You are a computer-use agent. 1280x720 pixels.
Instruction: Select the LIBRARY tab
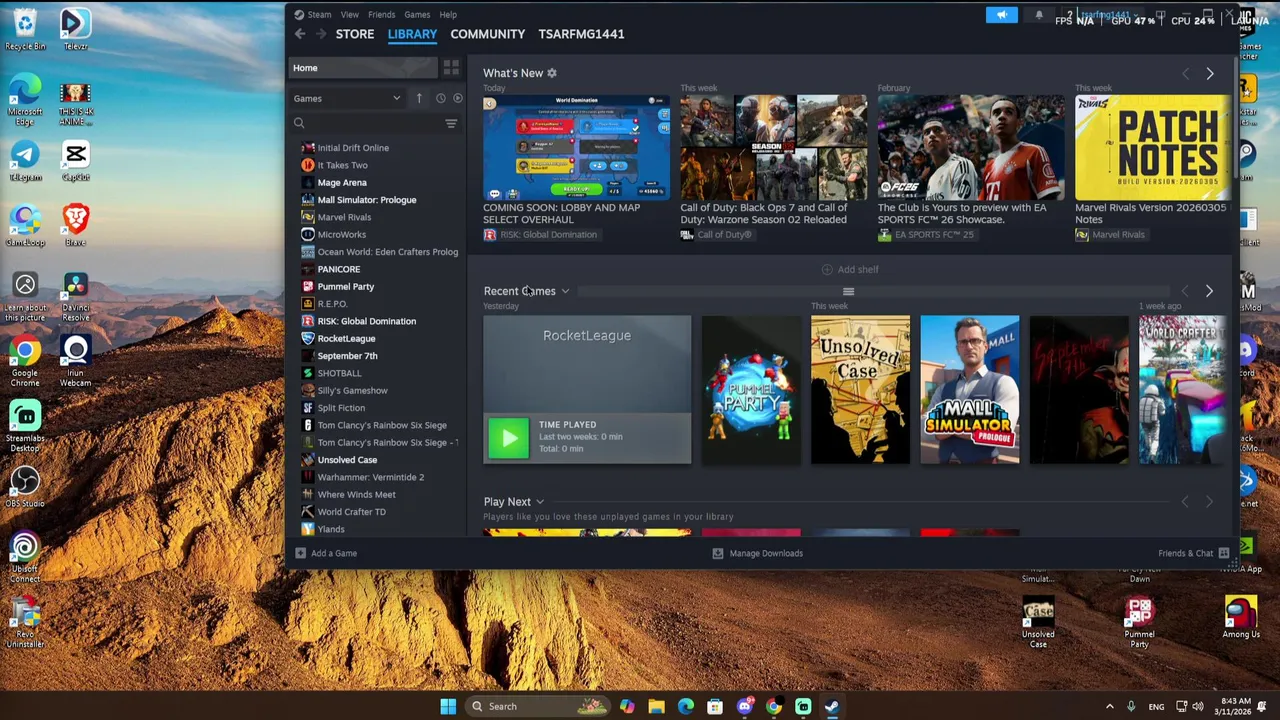tap(412, 34)
